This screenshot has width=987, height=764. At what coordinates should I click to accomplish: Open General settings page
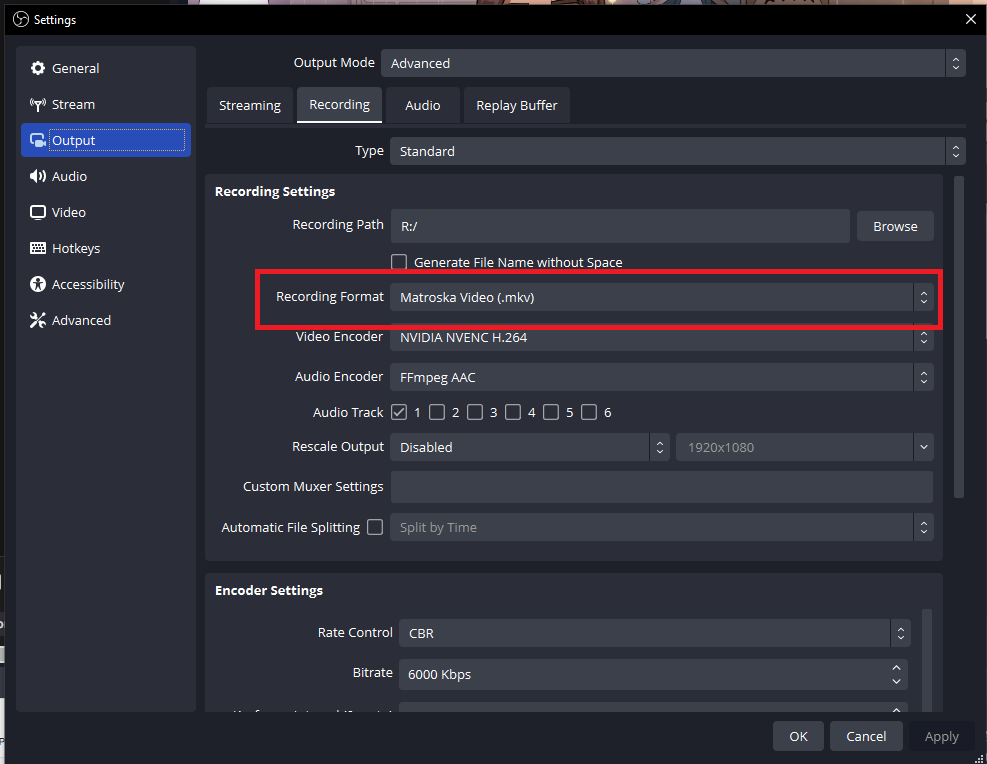[x=106, y=68]
